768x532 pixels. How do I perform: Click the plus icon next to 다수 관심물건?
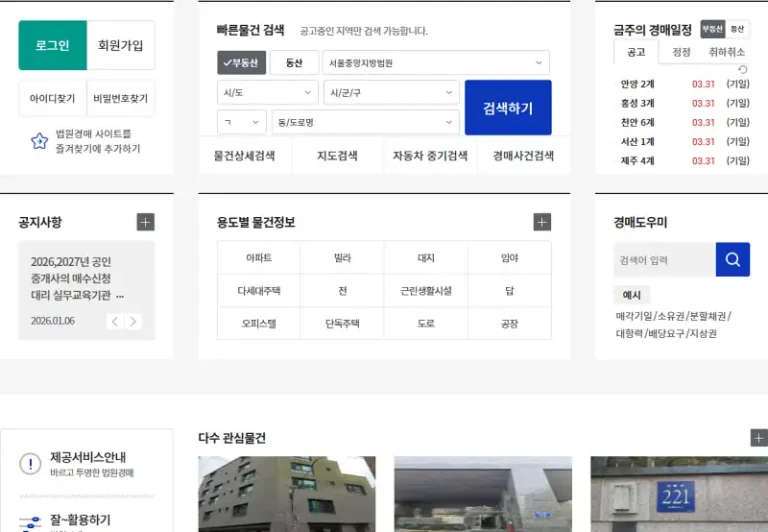[759, 437]
